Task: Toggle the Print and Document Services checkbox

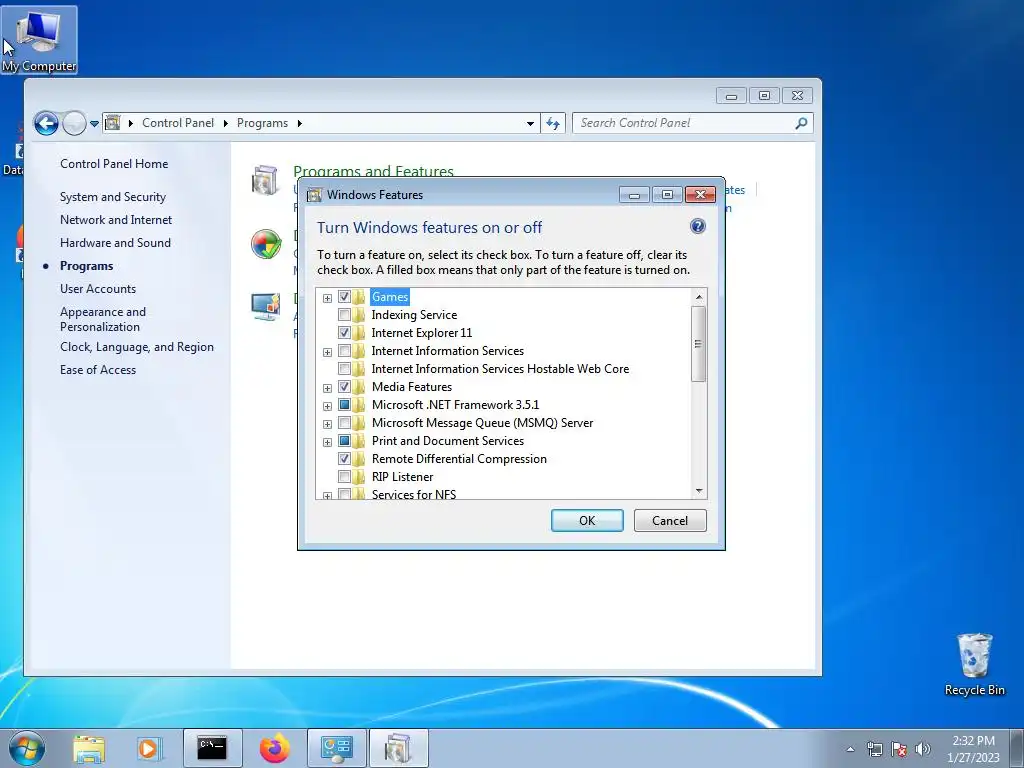Action: coord(344,441)
